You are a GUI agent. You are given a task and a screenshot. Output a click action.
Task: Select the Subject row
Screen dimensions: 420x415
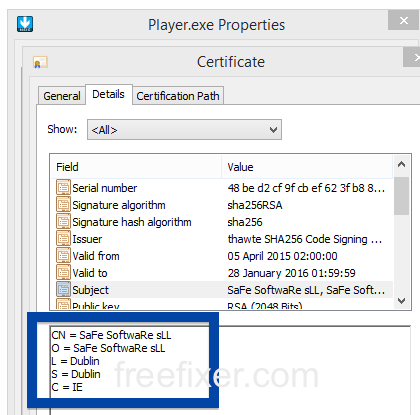(222, 290)
